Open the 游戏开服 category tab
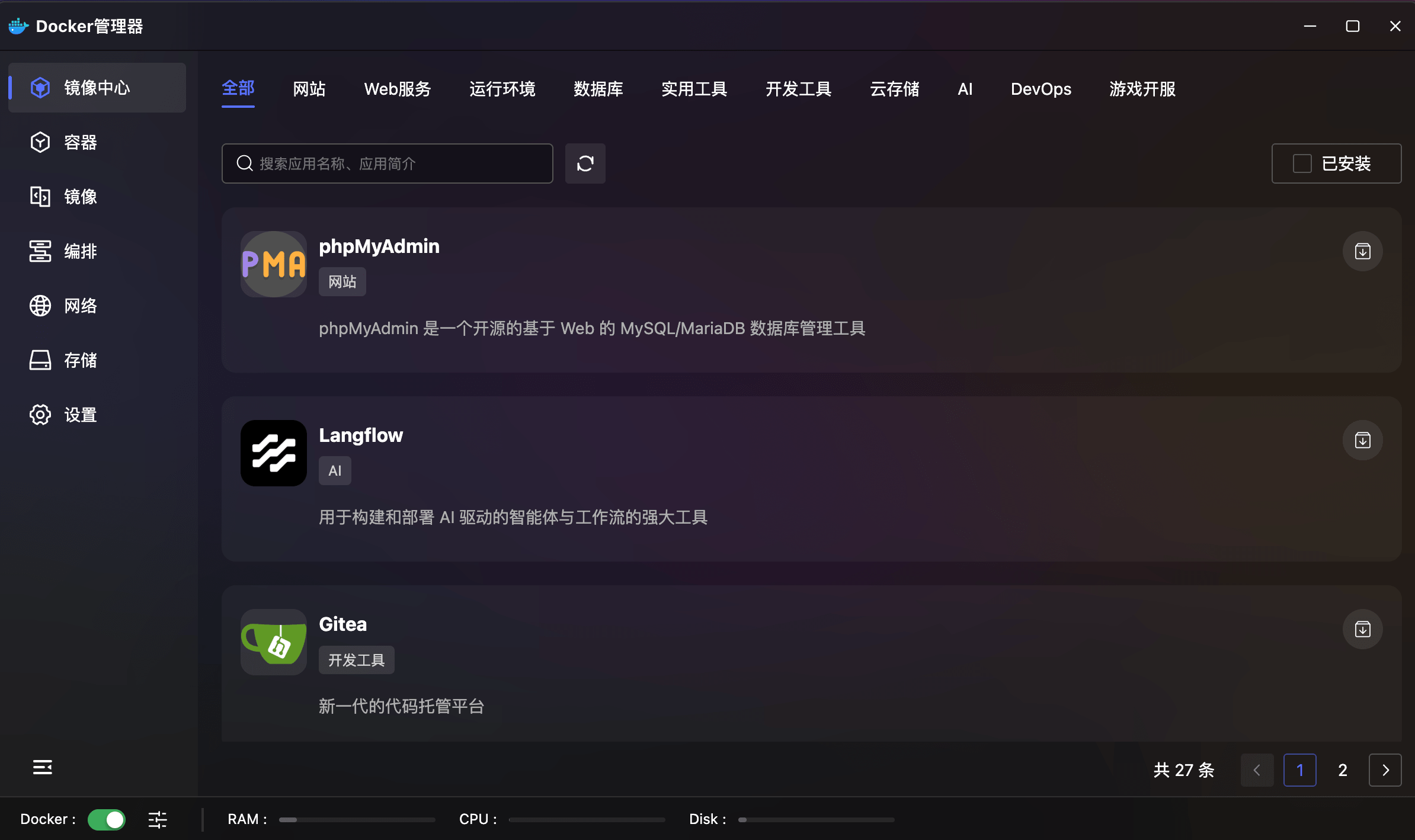 click(x=1142, y=89)
